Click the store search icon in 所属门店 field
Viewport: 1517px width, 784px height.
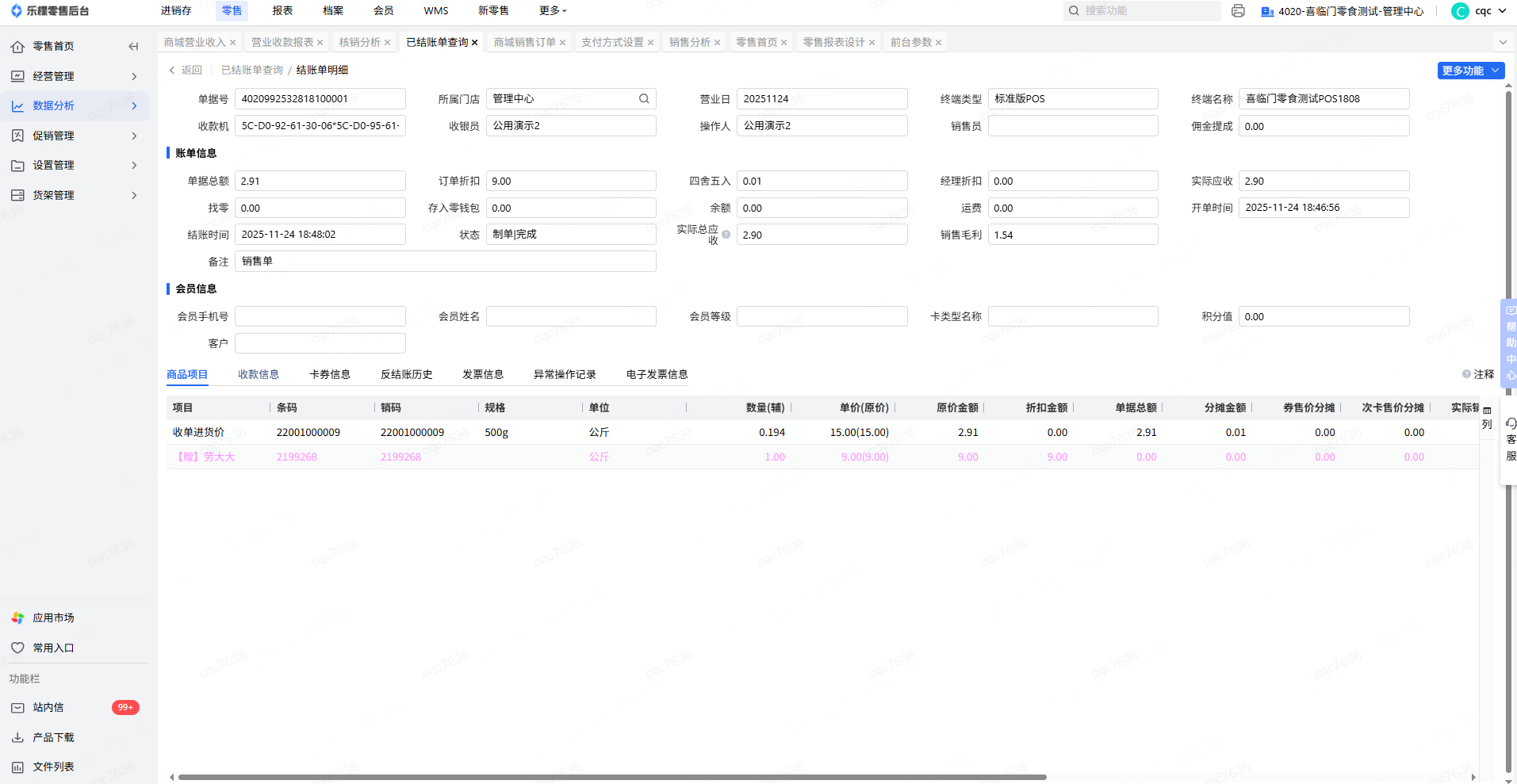coord(644,99)
